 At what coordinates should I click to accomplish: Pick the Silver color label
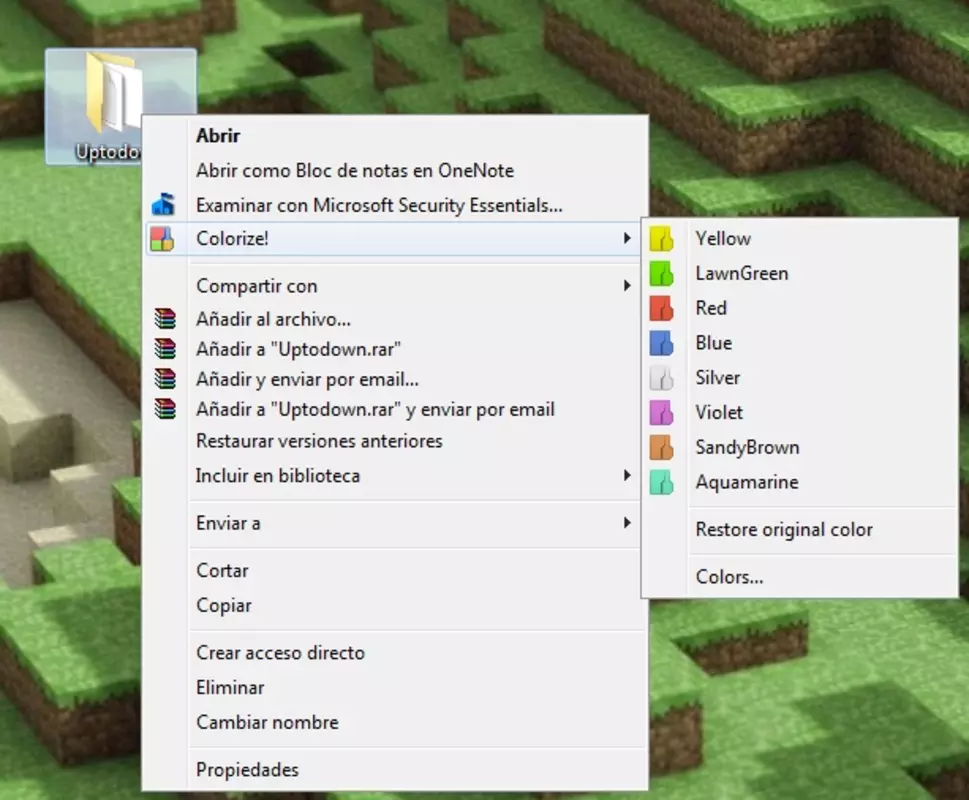point(717,377)
